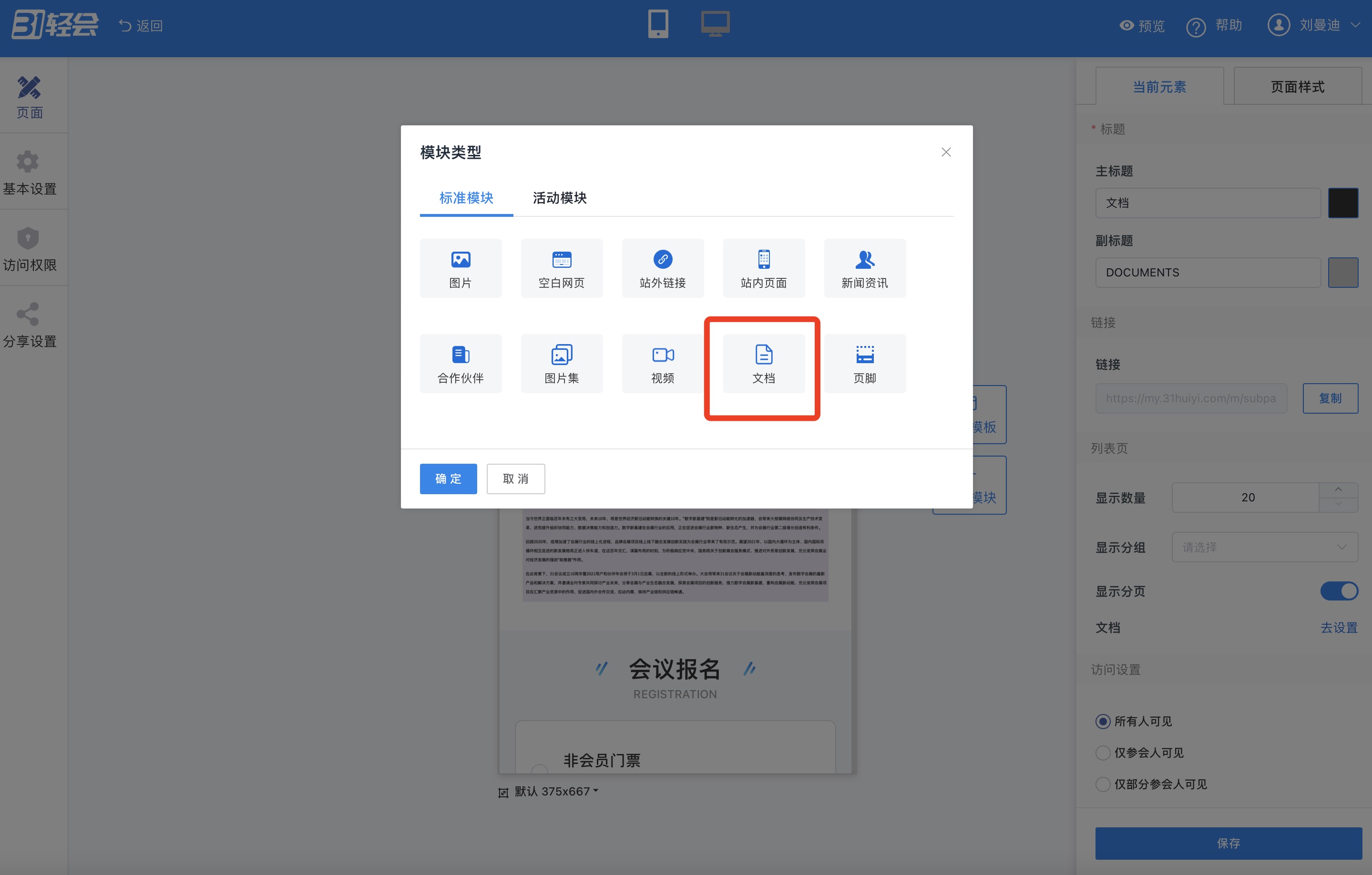This screenshot has height=875, width=1372.
Task: Switch to the 活动模块 tab
Action: (x=560, y=198)
